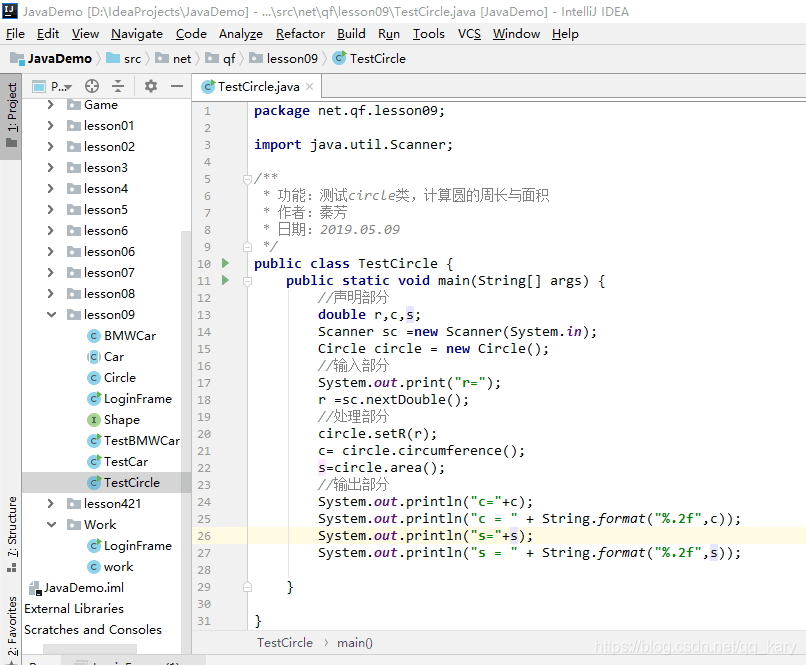Click fold end marker at line 29
The height and width of the screenshot is (665, 806).
click(x=247, y=586)
